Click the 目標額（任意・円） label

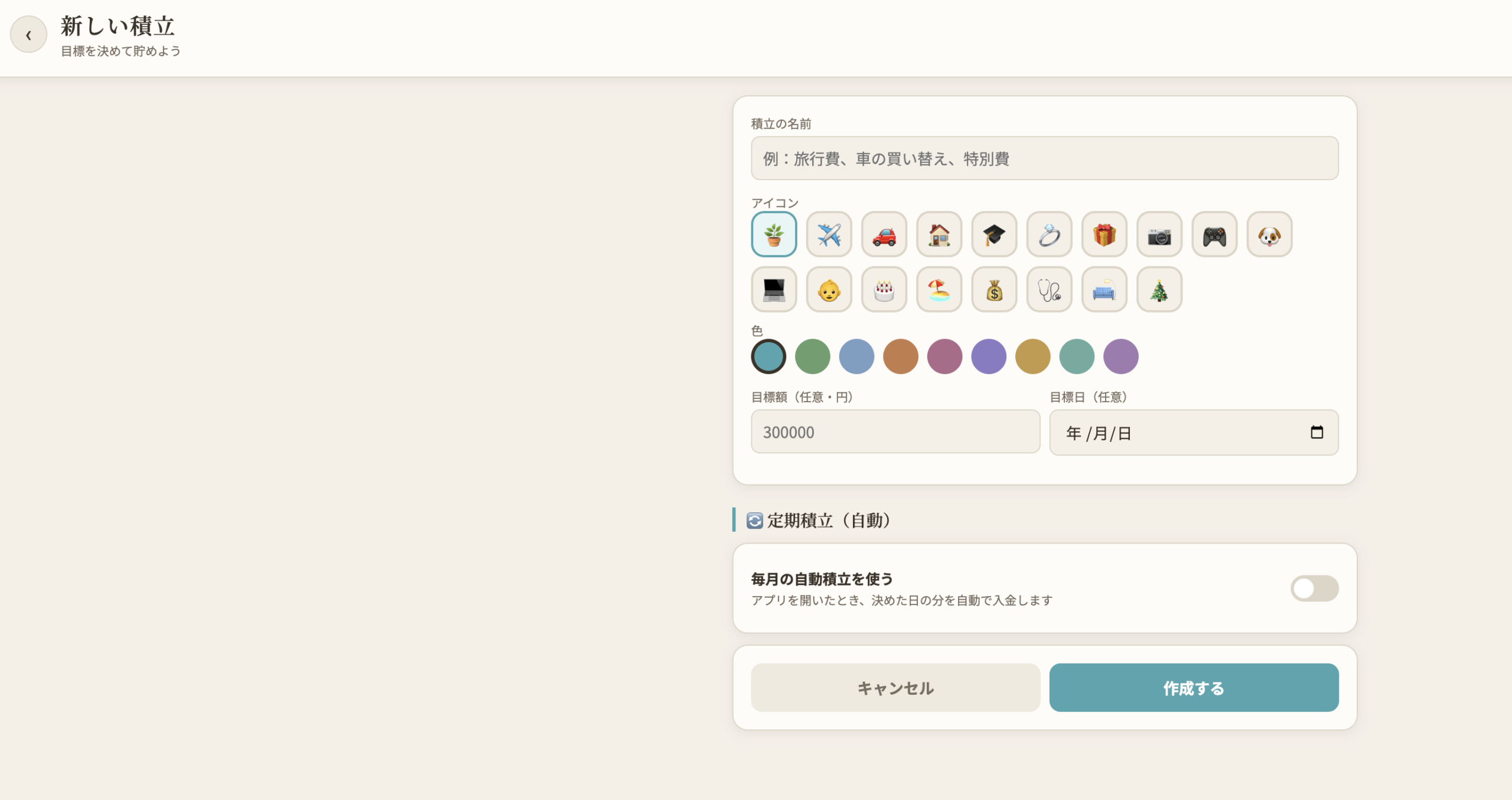802,397
